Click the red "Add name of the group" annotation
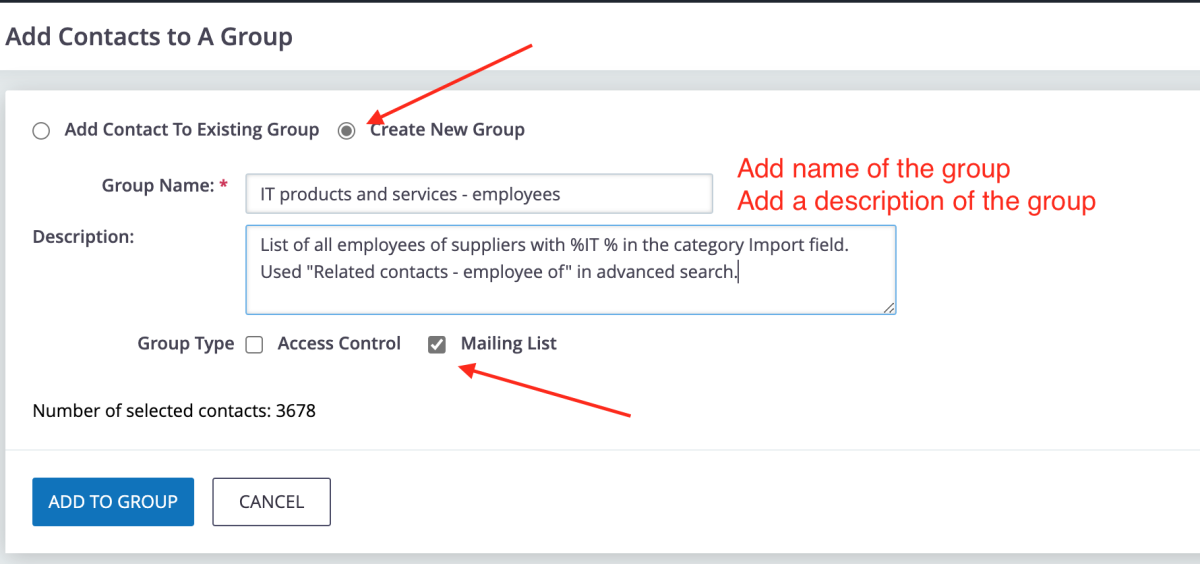Image resolution: width=1200 pixels, height=564 pixels. coord(874,168)
